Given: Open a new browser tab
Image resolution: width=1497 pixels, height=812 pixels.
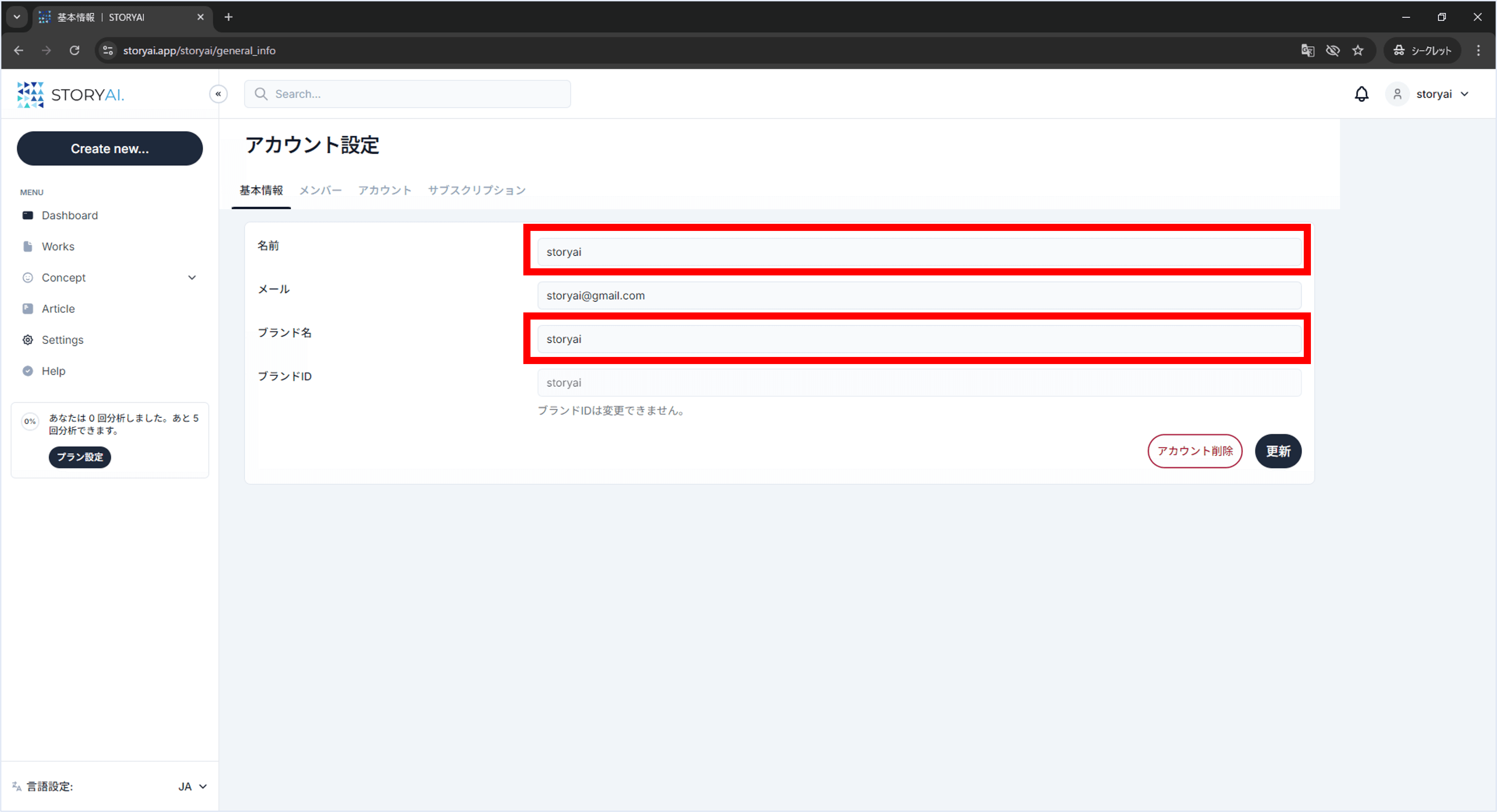Looking at the screenshot, I should 228,17.
